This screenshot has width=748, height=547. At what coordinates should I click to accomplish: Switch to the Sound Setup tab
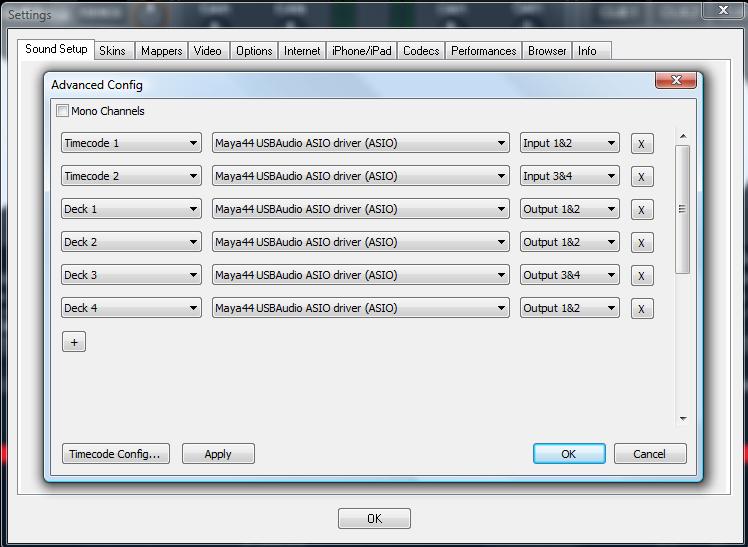click(56, 49)
